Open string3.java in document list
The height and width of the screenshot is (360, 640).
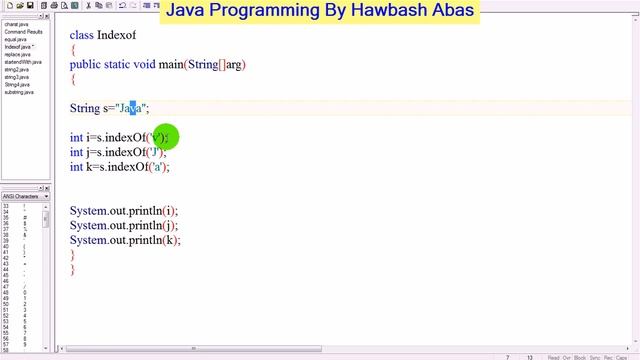pyautogui.click(x=17, y=77)
